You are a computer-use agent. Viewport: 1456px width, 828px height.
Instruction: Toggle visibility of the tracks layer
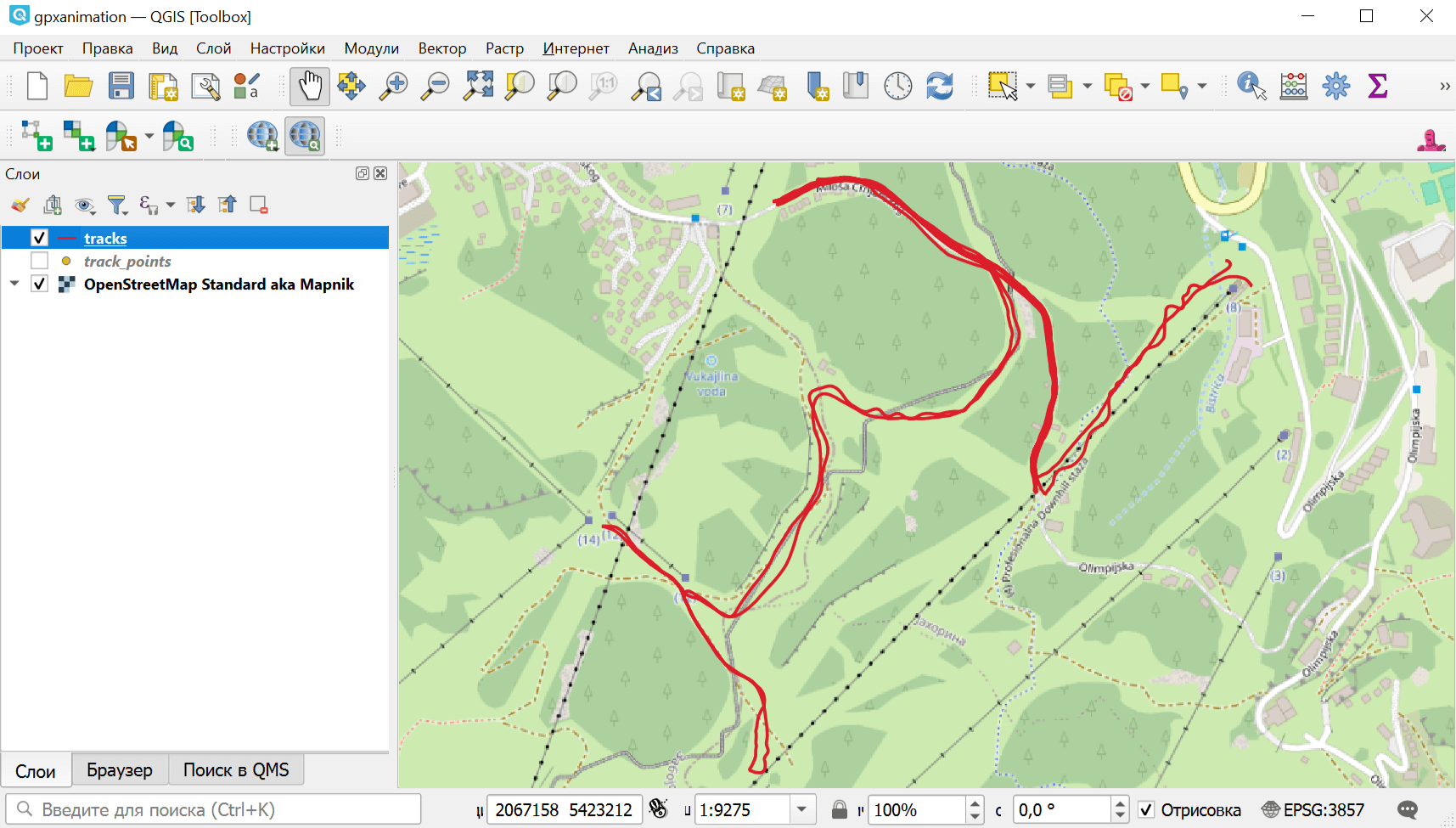39,238
